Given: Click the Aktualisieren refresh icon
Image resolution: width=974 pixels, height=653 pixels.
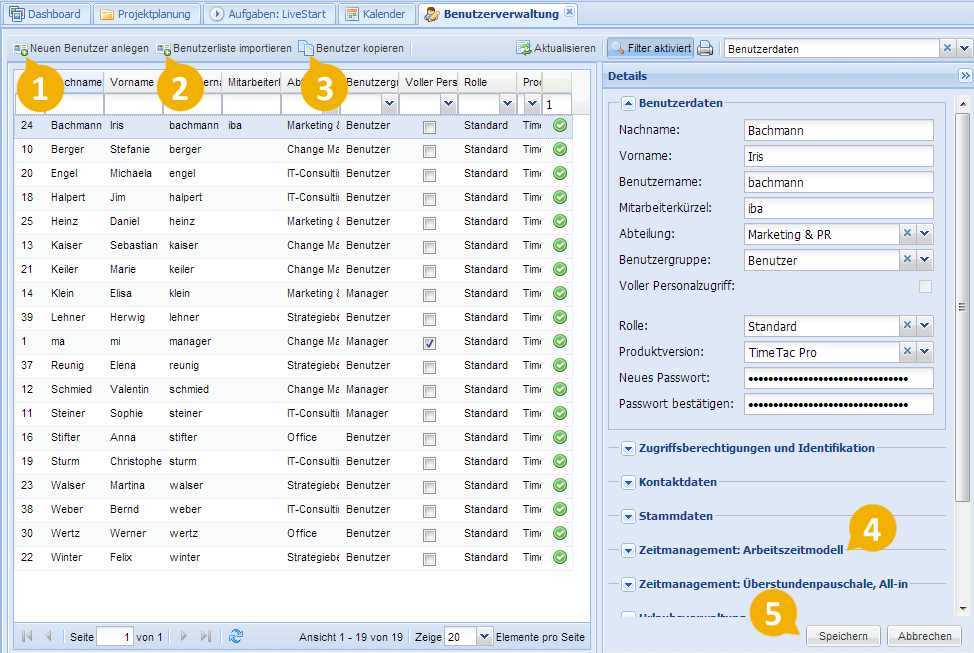Looking at the screenshot, I should point(524,48).
